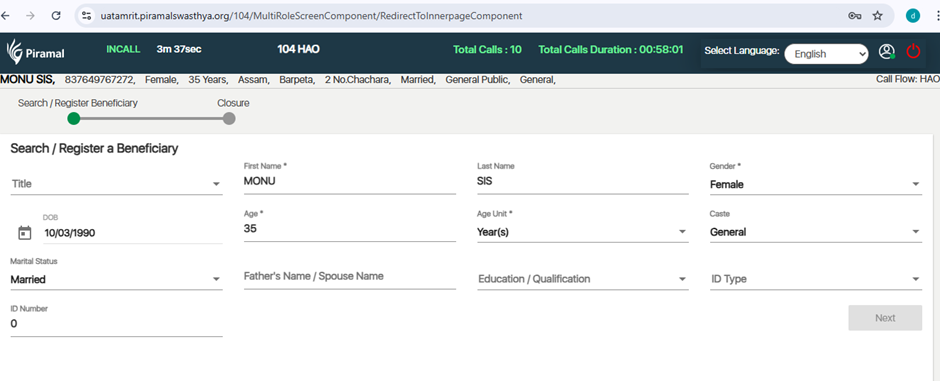Screen dimensions: 940x381
Task: Open the Marital Status dropdown
Action: point(117,279)
